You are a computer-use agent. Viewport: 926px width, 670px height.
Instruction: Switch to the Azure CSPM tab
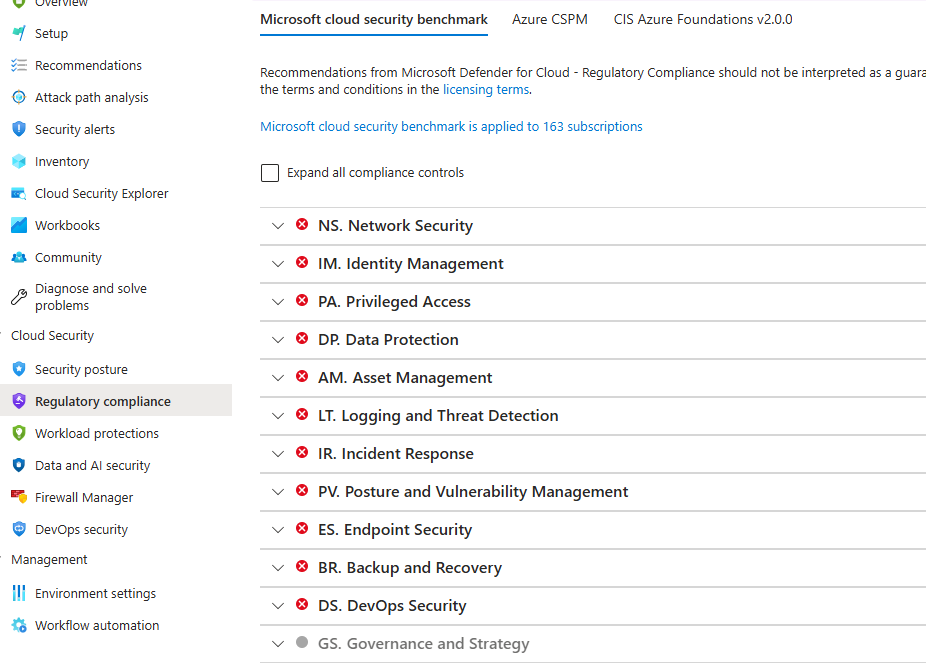click(549, 19)
